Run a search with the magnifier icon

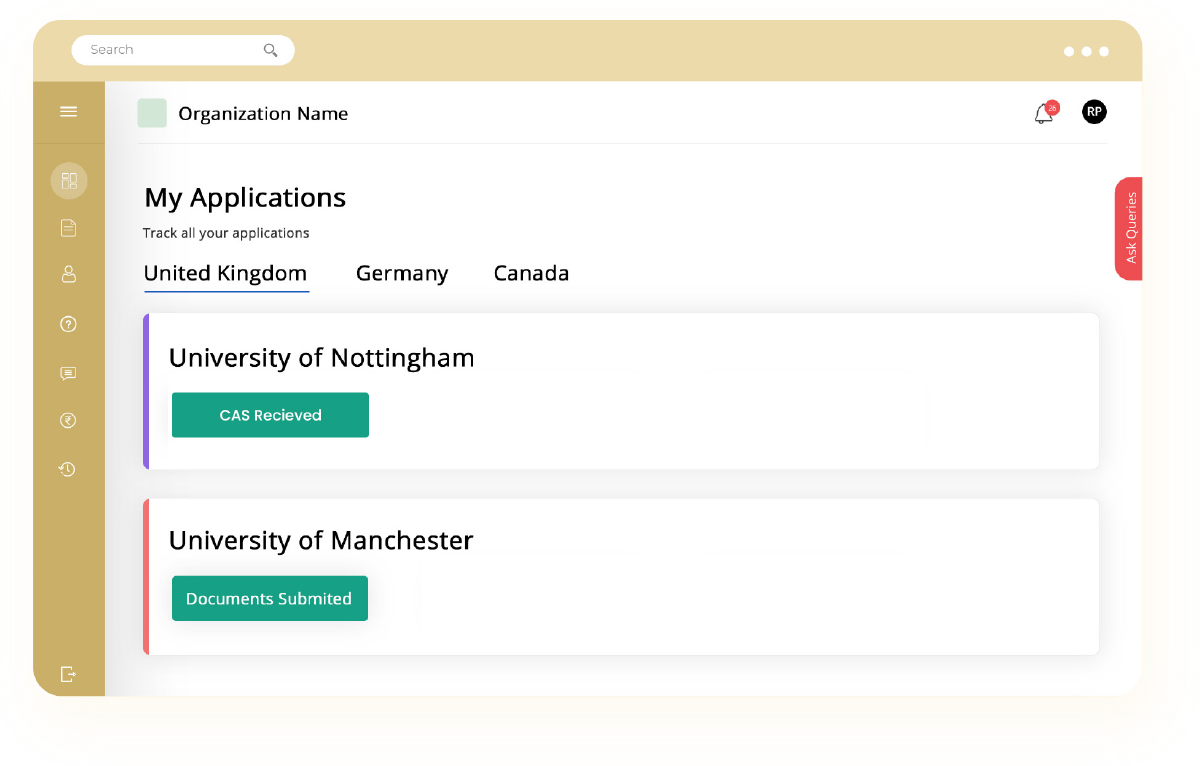[270, 49]
